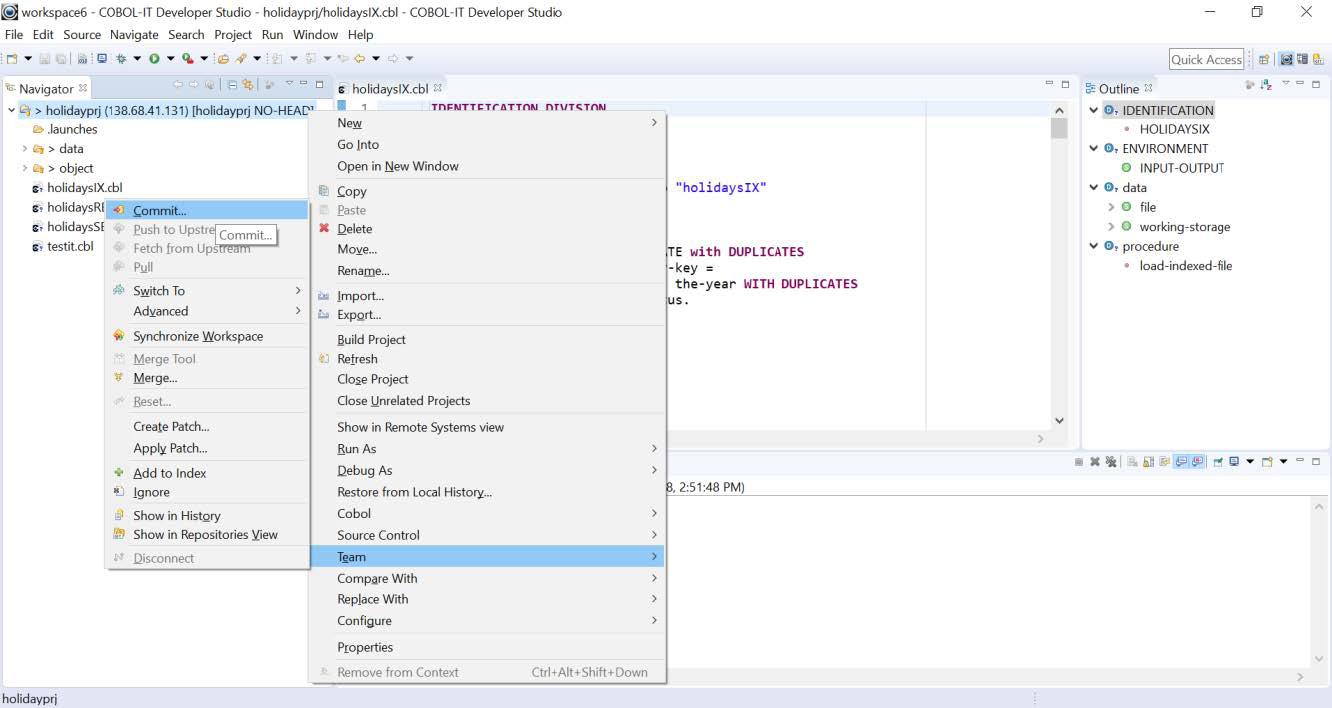Collapse the IDENTIFICATION node in the Outline

tap(1094, 110)
